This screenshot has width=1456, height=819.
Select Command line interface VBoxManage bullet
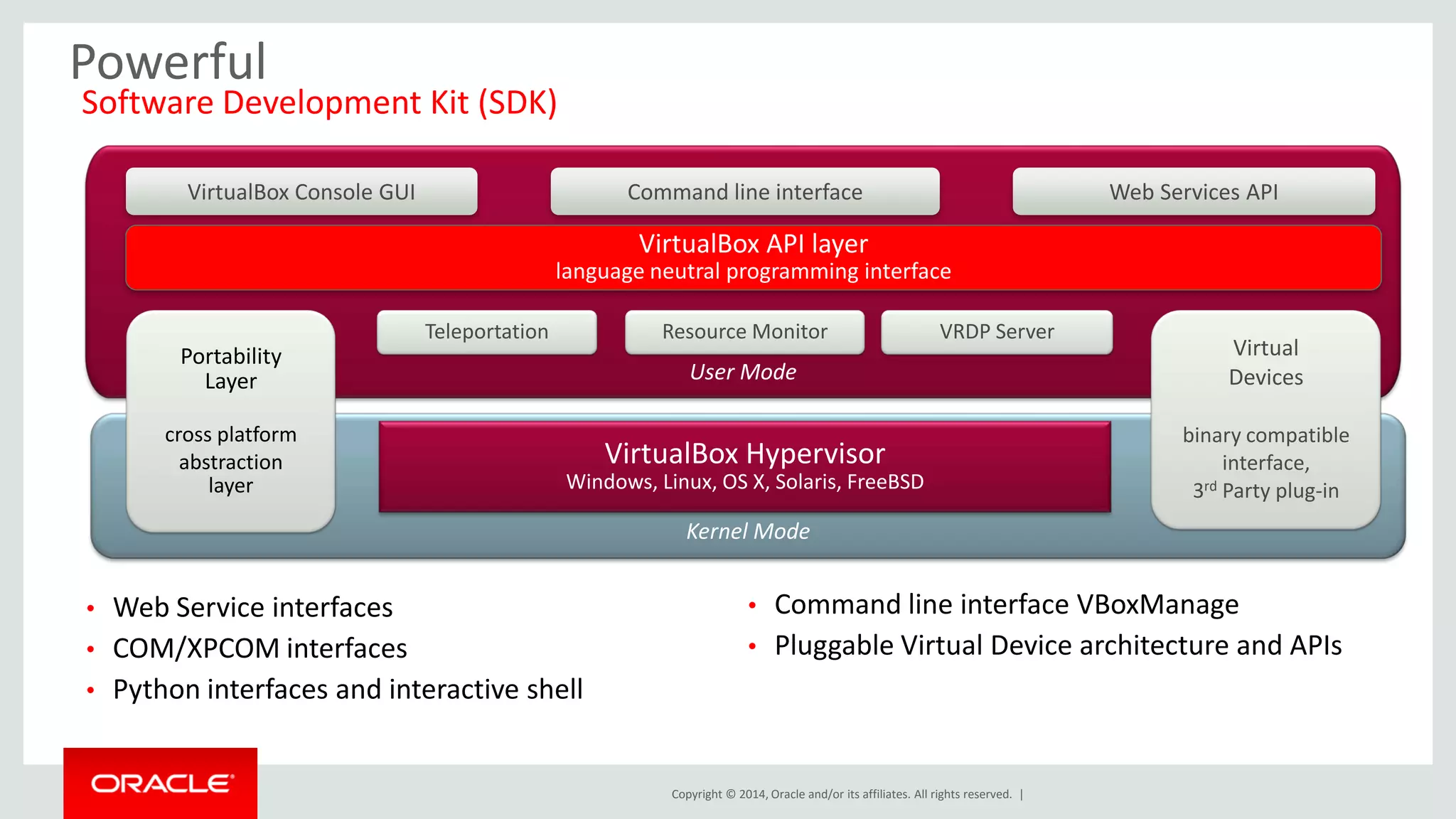coord(1006,605)
